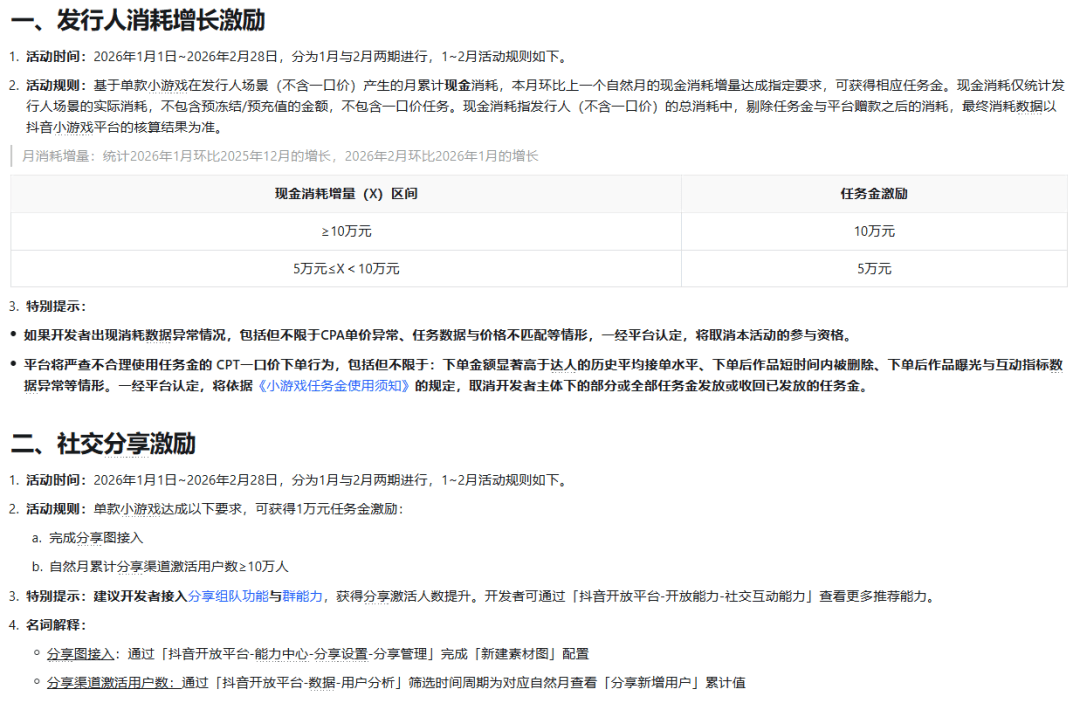Click the 活动规则 label in section one
Viewport: 1080px width, 703px height.
click(x=56, y=85)
